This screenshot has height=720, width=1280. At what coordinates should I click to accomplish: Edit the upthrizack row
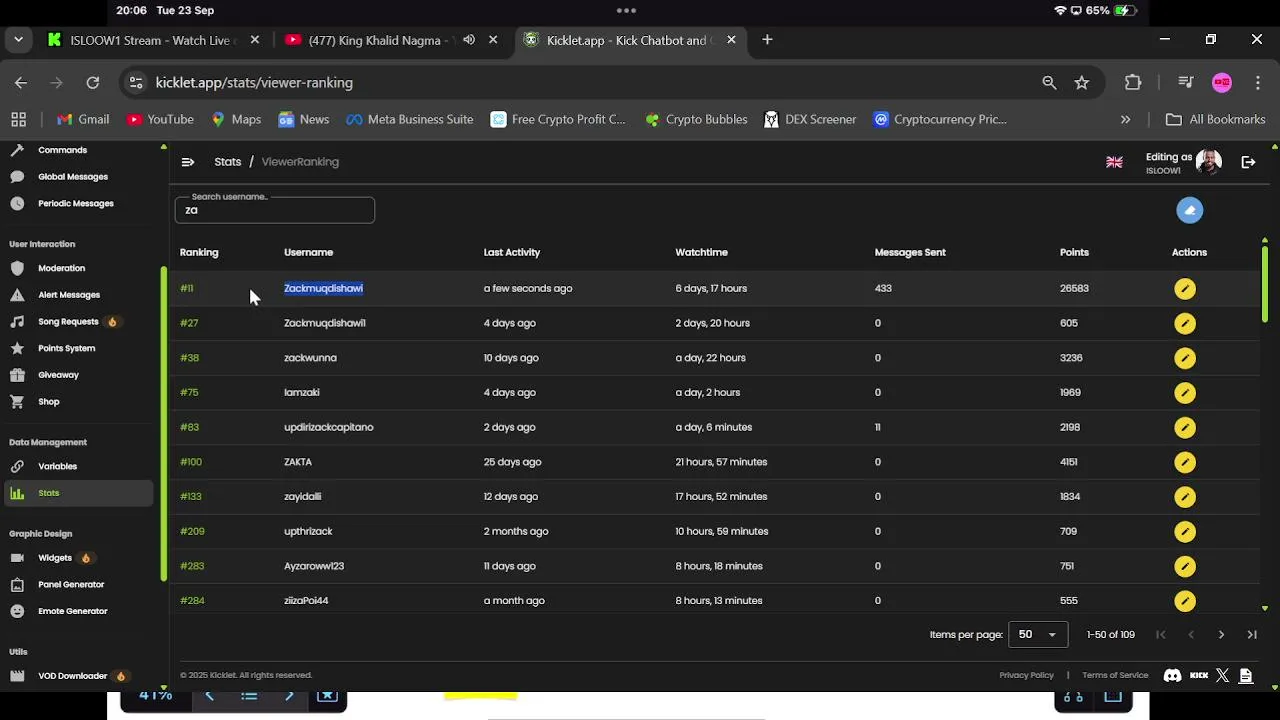point(1185,532)
